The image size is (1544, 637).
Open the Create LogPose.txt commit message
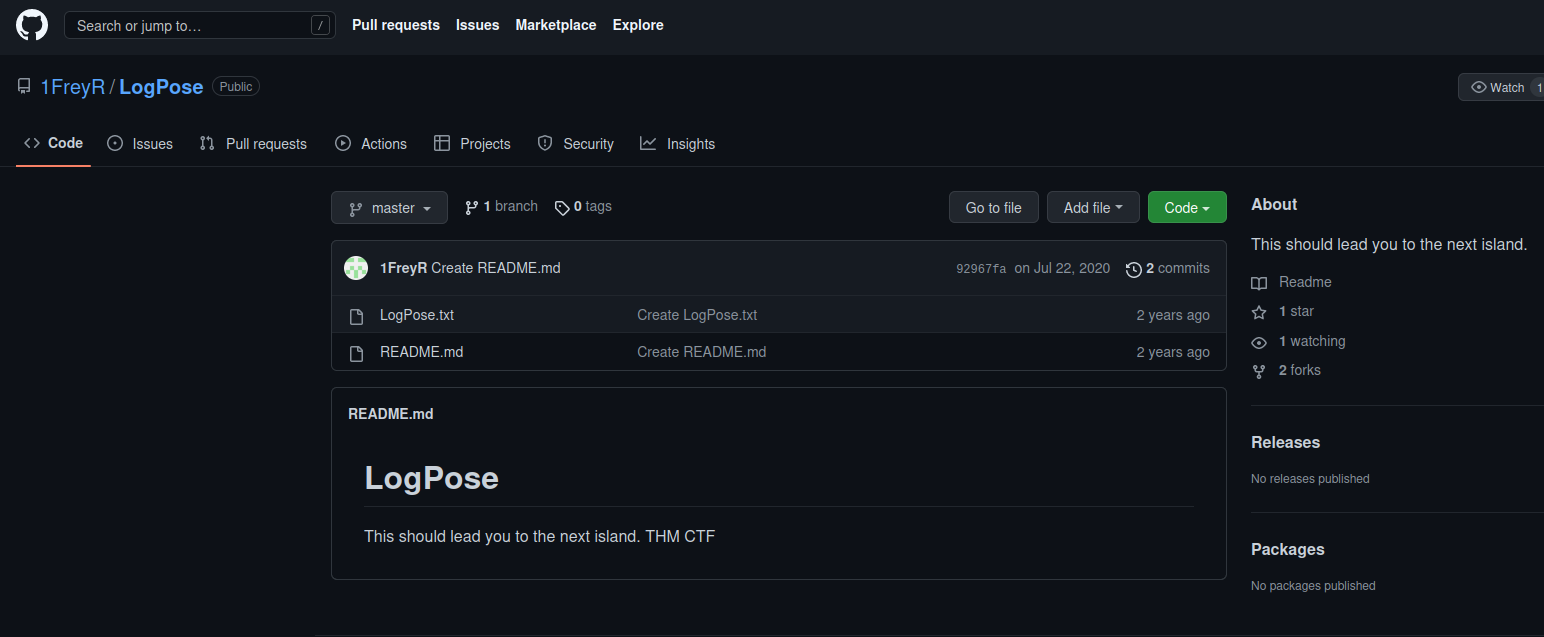tap(697, 315)
